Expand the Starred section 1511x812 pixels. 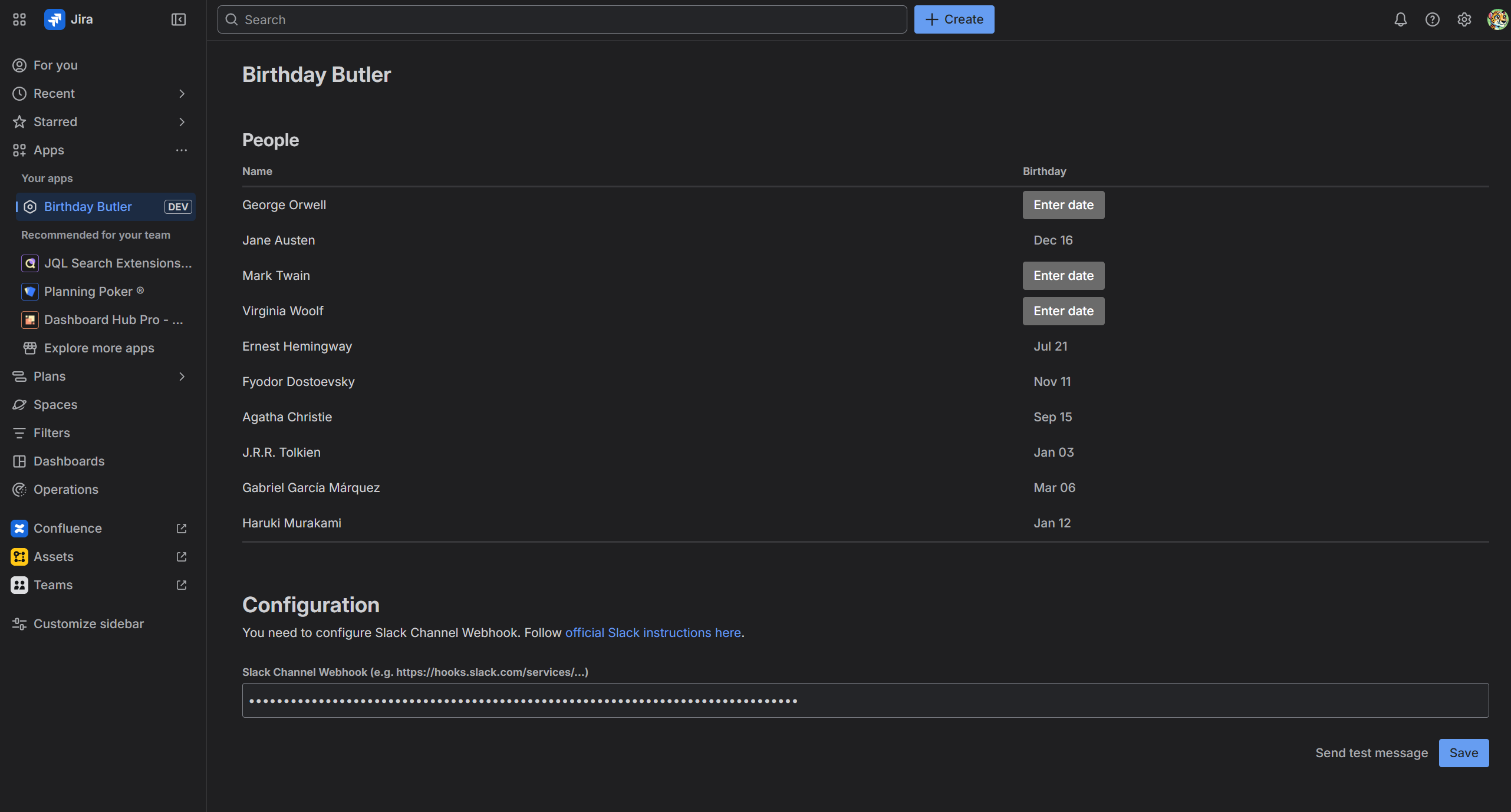(x=181, y=121)
